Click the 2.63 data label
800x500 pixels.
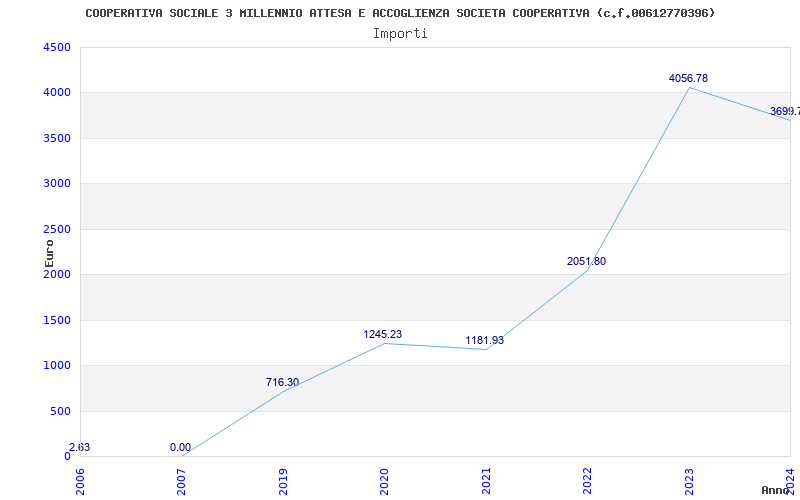click(x=79, y=447)
